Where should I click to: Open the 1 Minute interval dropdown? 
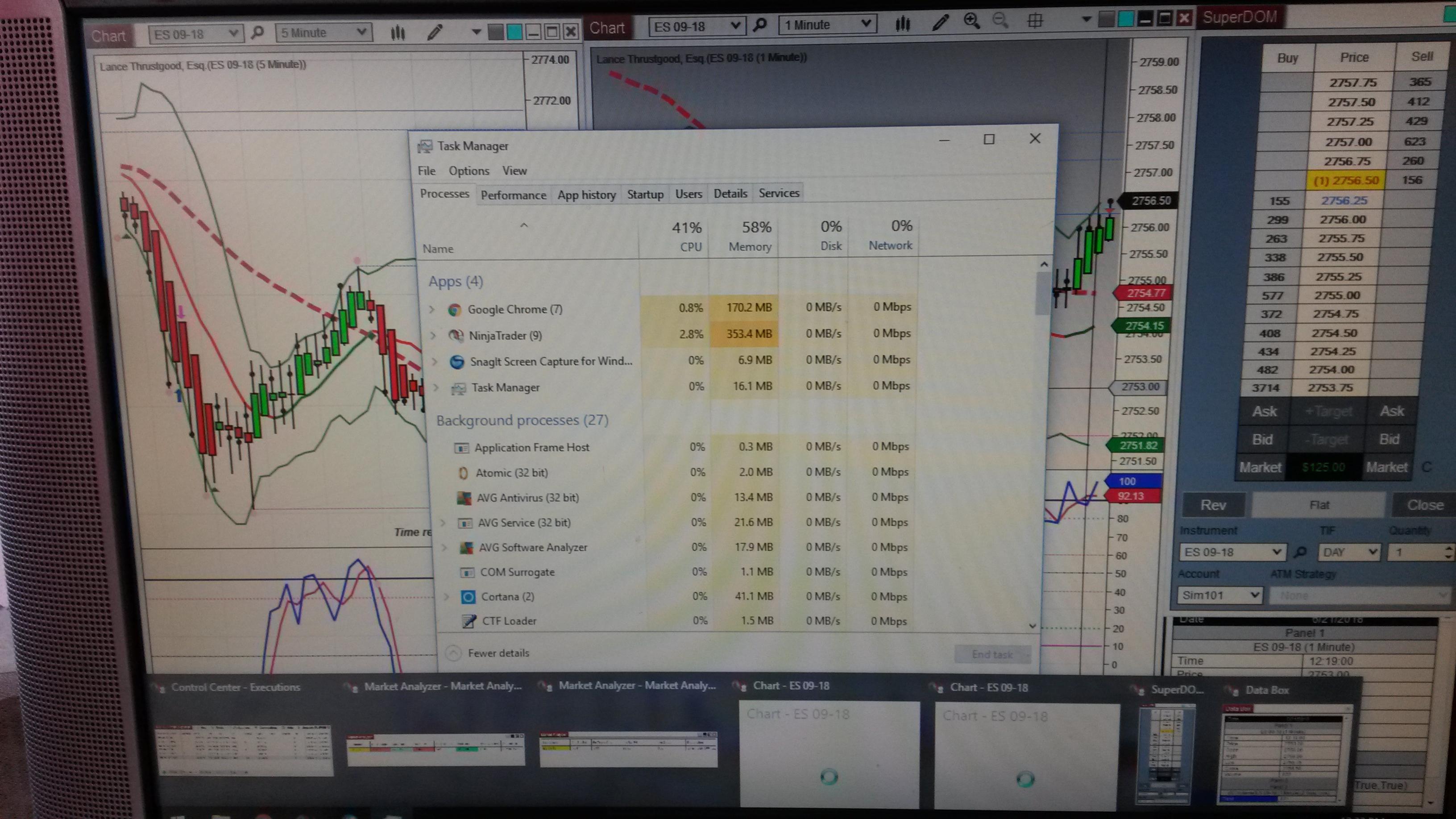pos(827,25)
